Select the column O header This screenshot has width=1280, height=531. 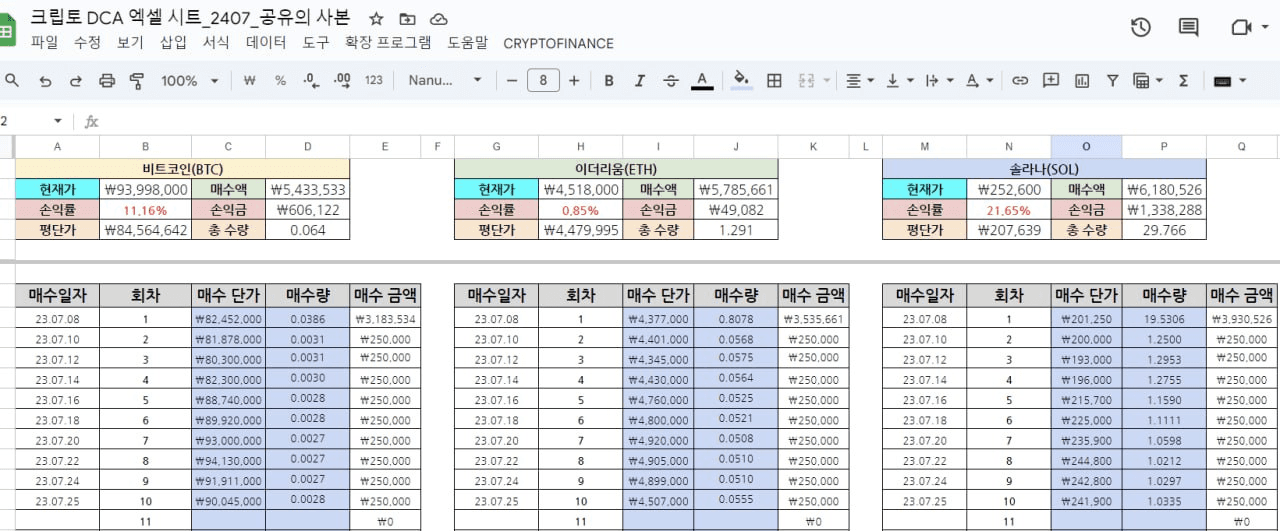coord(1086,147)
